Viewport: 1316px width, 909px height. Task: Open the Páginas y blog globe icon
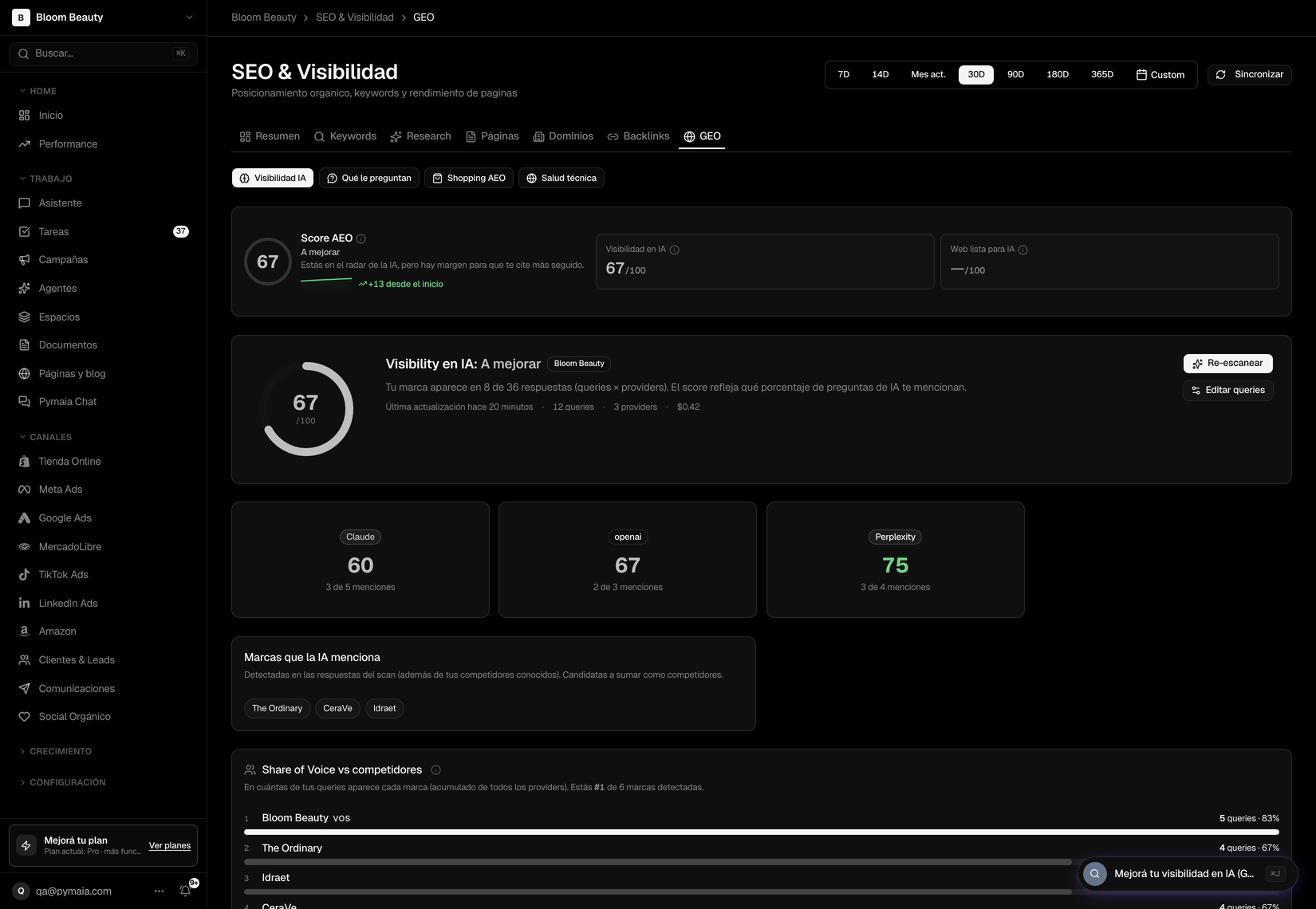24,374
